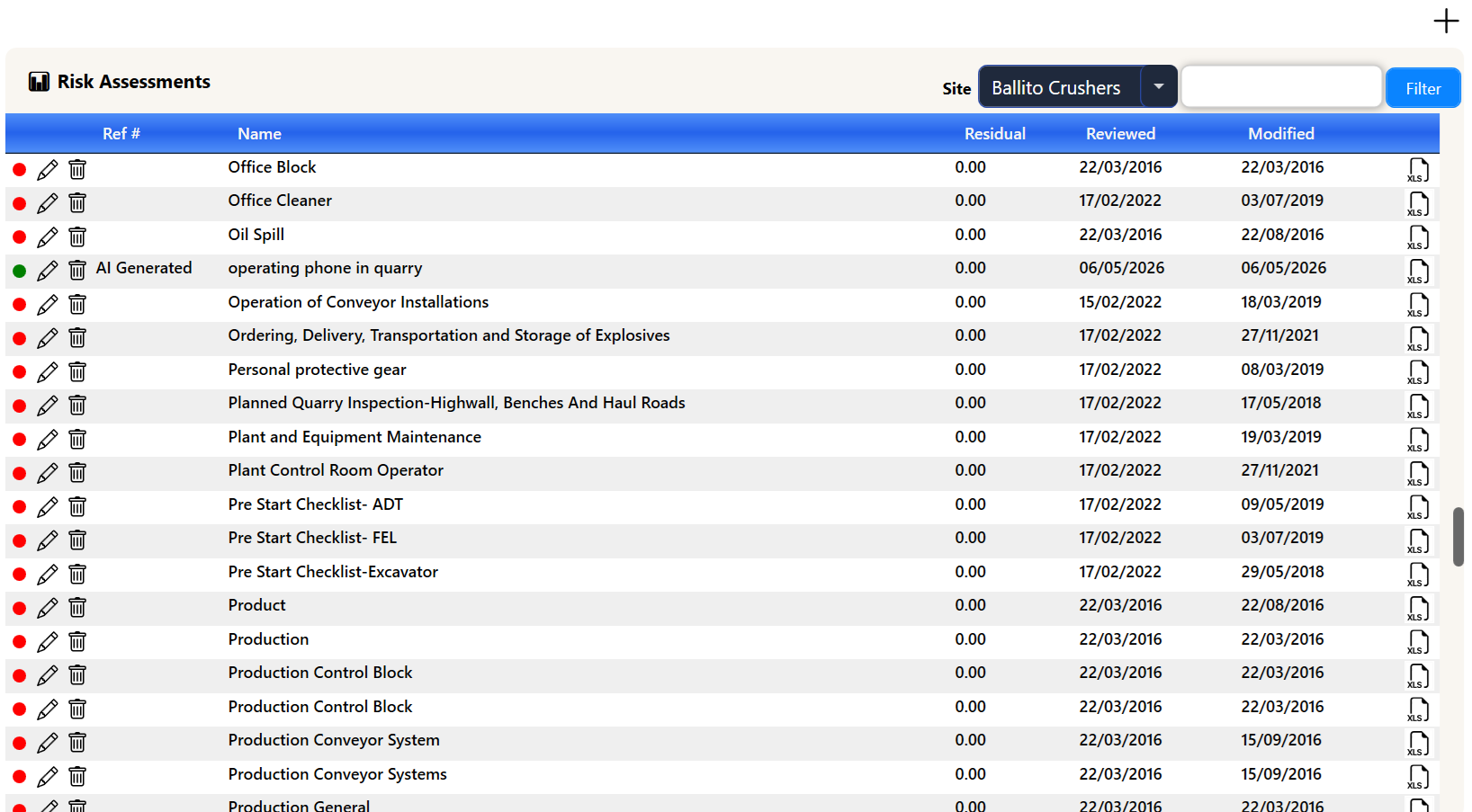
Task: Click the plus icon to add assessment
Action: coord(1446,21)
